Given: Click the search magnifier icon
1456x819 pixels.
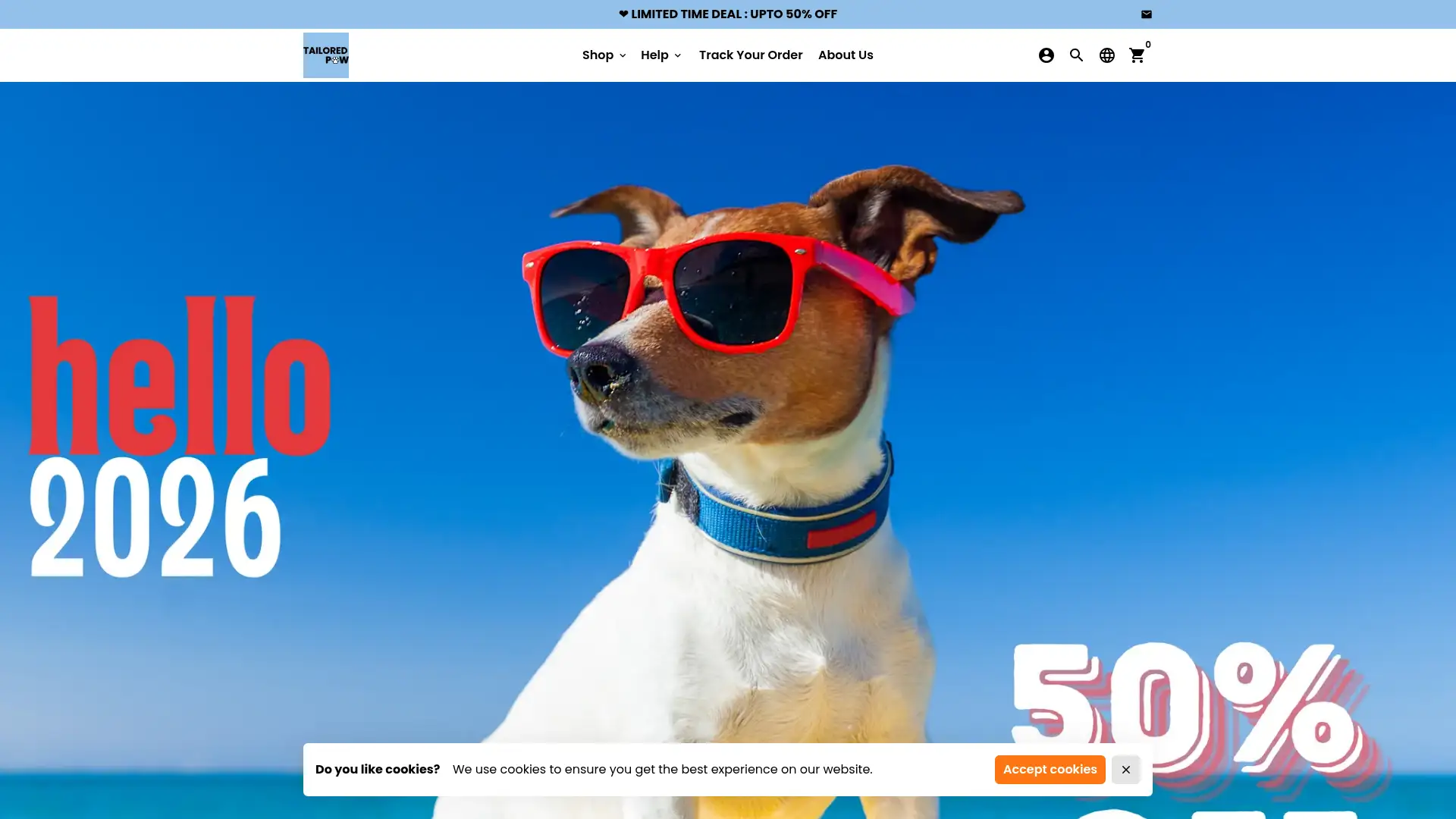Looking at the screenshot, I should pos(1076,55).
